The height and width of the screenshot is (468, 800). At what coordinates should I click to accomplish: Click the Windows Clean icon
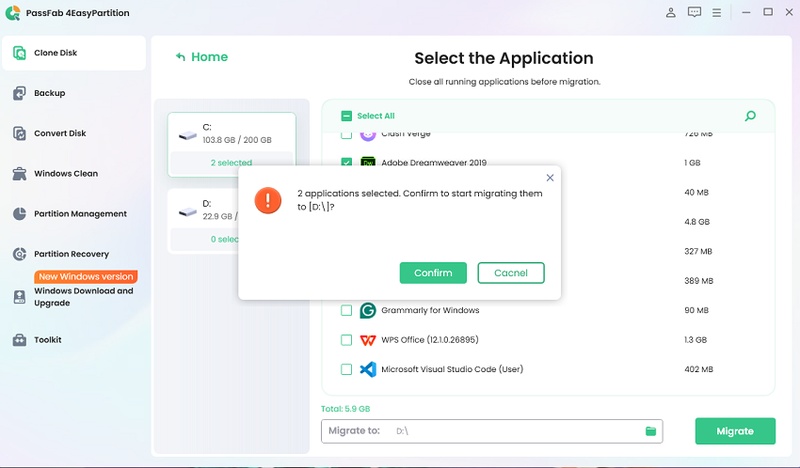pyautogui.click(x=19, y=174)
